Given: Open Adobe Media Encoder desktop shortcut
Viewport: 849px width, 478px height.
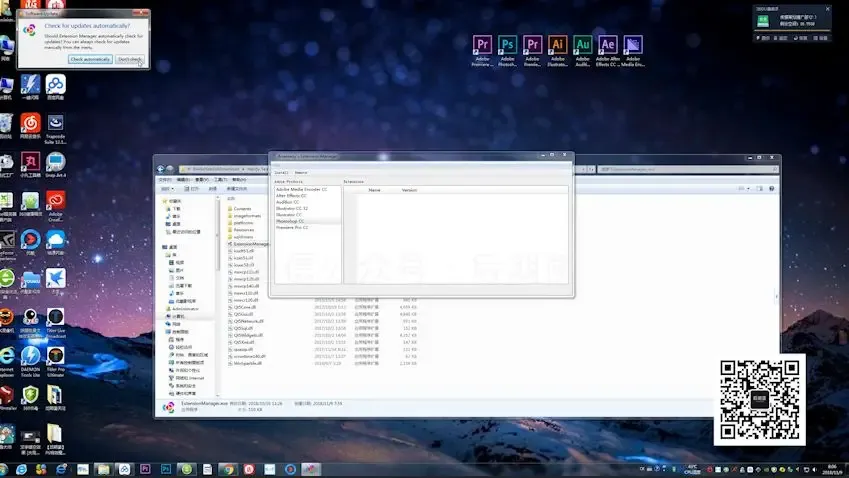Looking at the screenshot, I should coord(632,51).
